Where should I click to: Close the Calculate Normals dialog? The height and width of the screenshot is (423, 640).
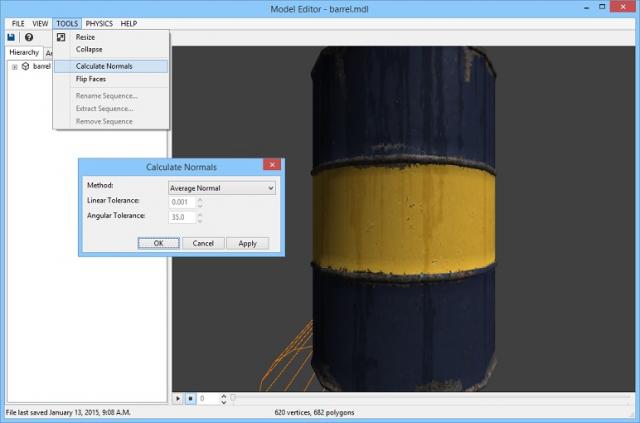pos(270,166)
